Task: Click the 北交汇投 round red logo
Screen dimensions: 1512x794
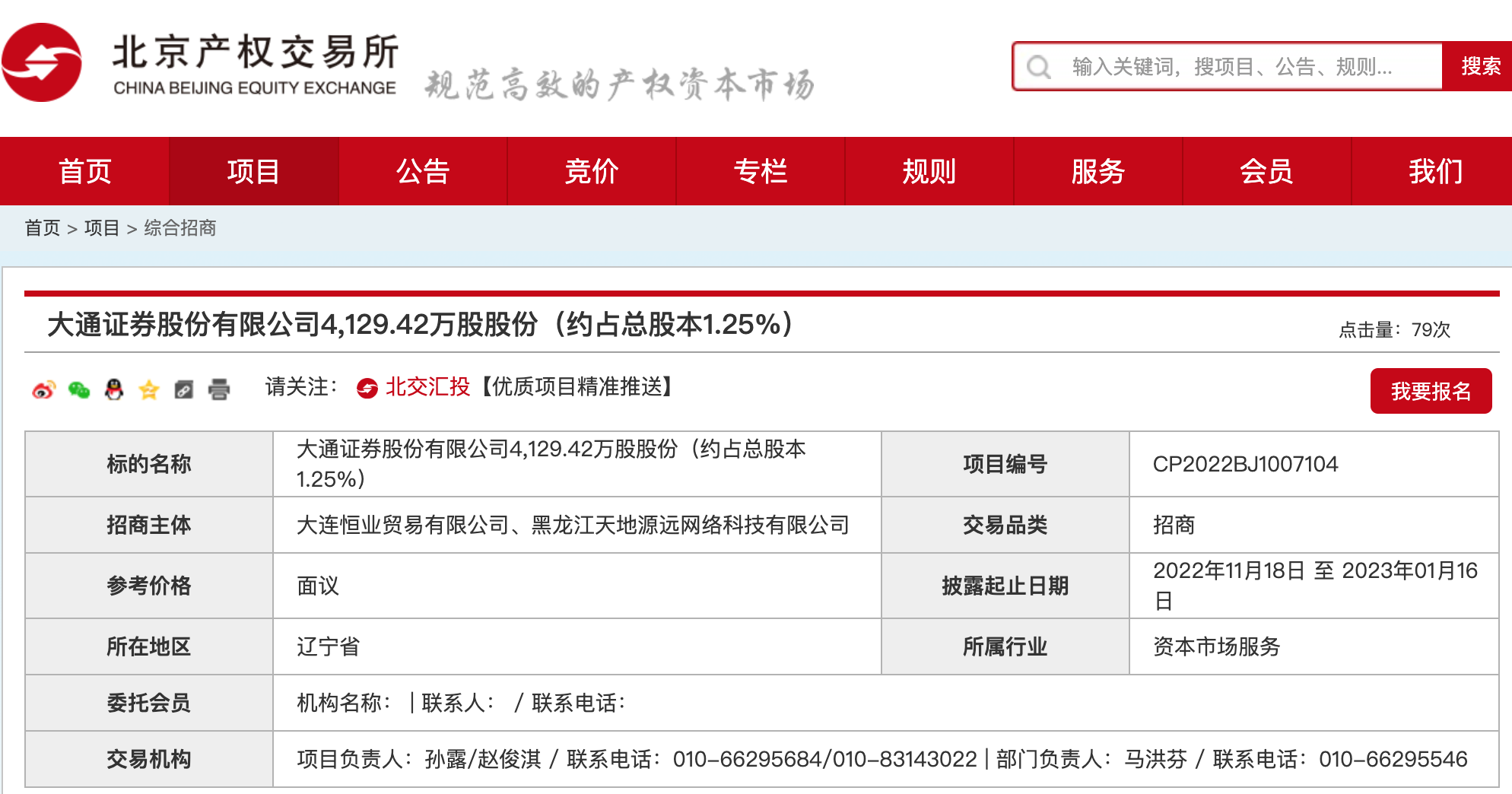Action: [x=367, y=389]
